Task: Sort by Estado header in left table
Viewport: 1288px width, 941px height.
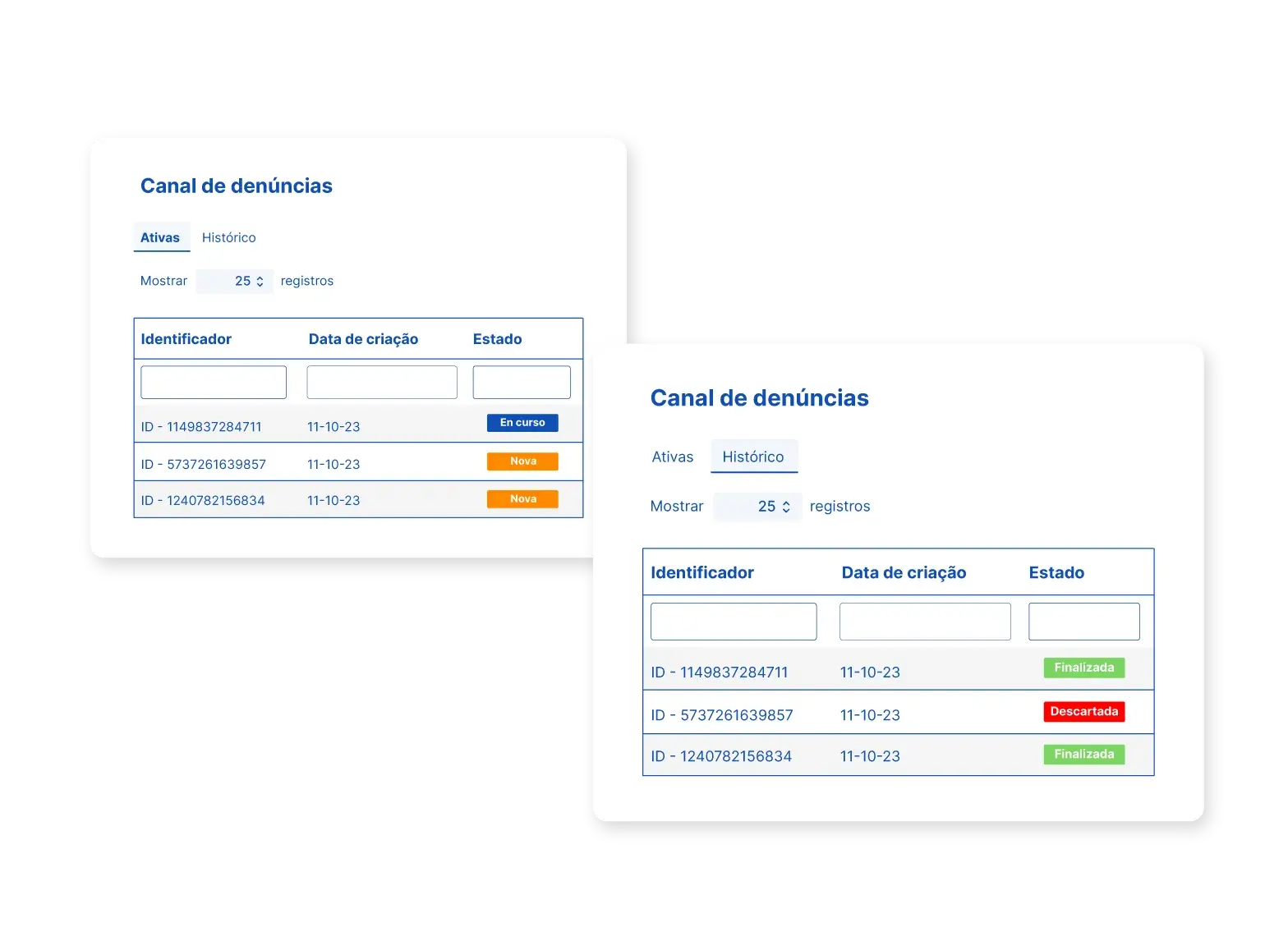Action: tap(497, 339)
